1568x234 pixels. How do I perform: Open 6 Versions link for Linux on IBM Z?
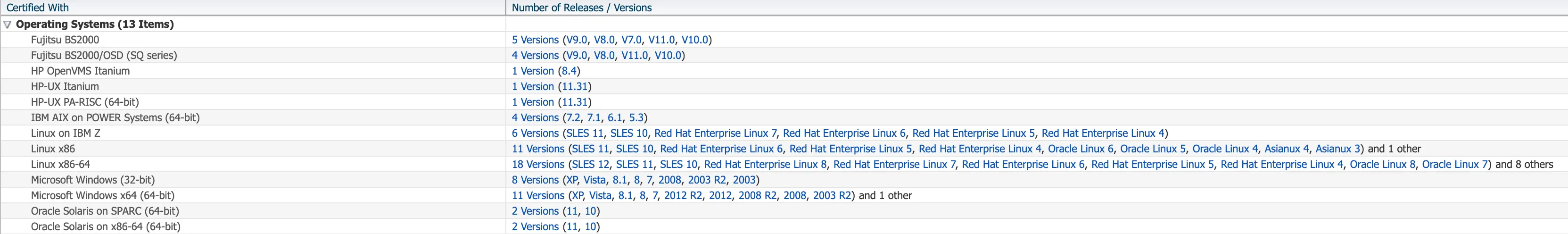[x=535, y=133]
